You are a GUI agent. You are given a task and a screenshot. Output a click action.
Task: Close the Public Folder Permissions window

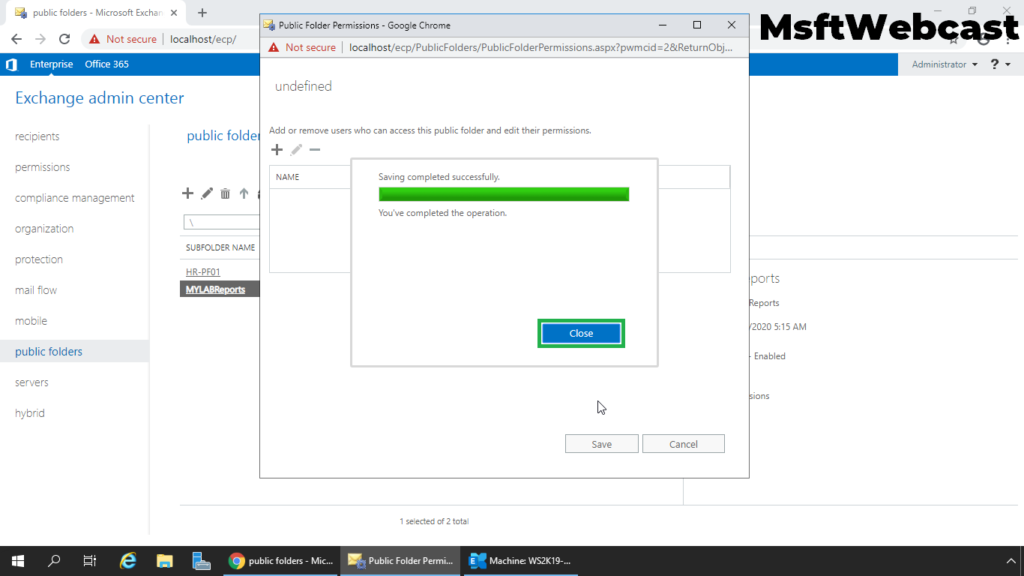click(731, 25)
